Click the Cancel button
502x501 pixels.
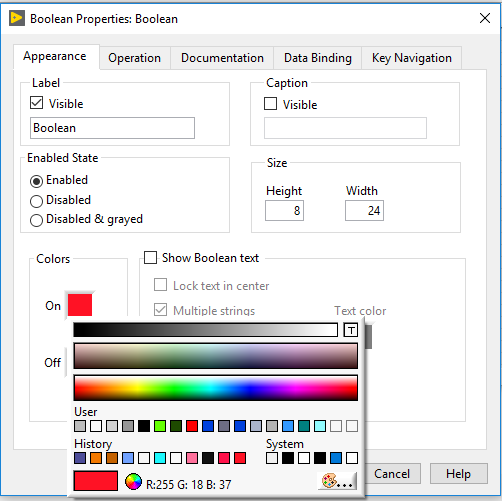392,474
